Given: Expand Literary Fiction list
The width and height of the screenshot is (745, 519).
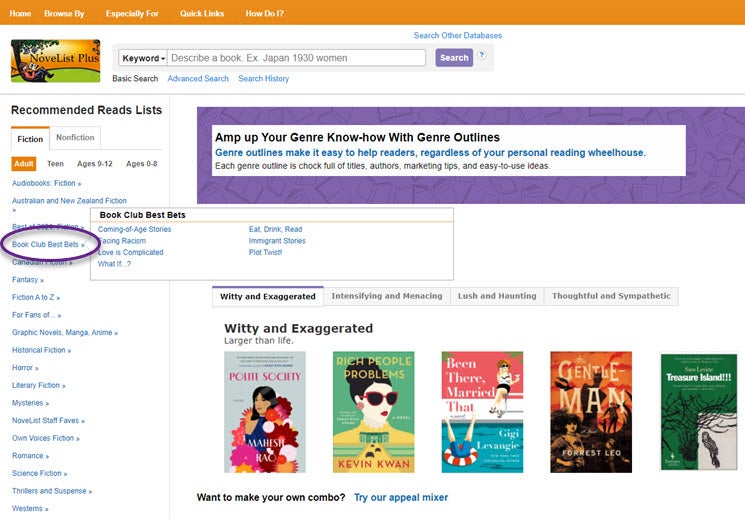Looking at the screenshot, I should coord(38,385).
